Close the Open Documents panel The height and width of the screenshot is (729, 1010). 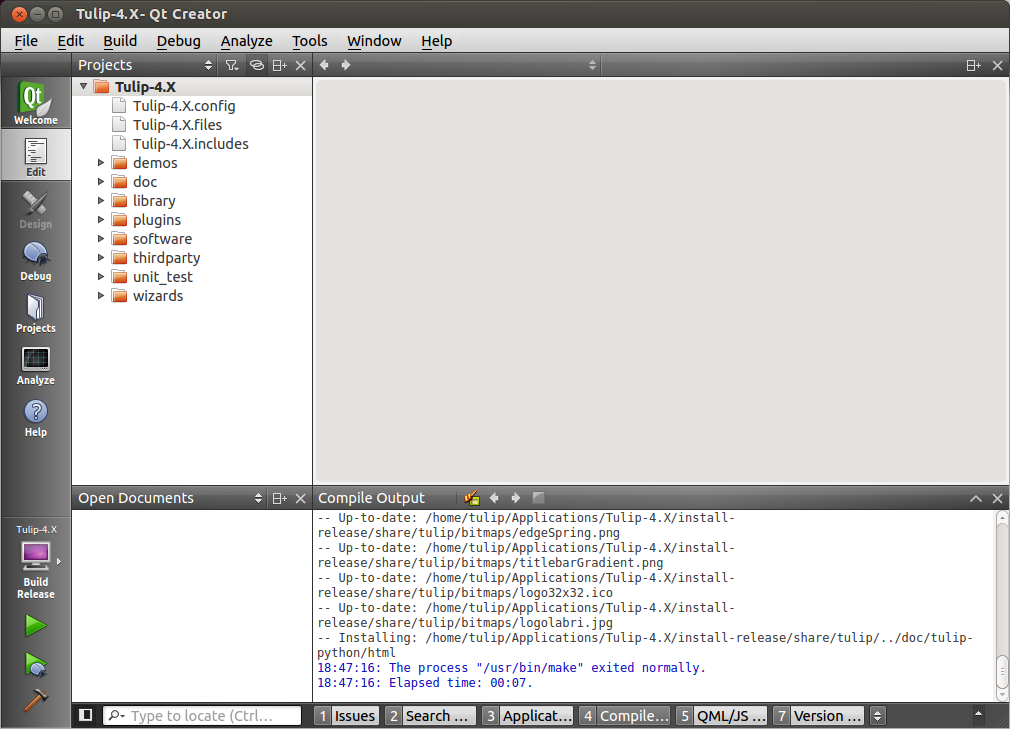pyautogui.click(x=300, y=498)
